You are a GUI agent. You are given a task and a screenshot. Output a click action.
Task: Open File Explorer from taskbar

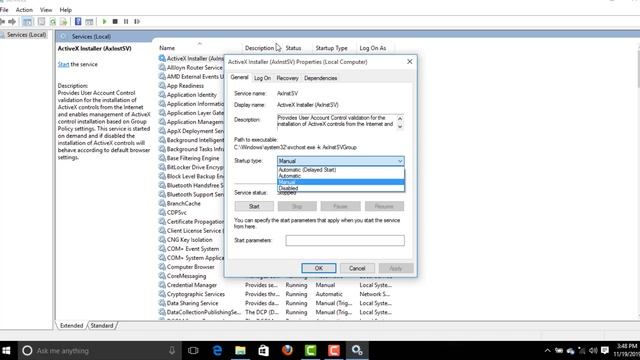coord(240,350)
